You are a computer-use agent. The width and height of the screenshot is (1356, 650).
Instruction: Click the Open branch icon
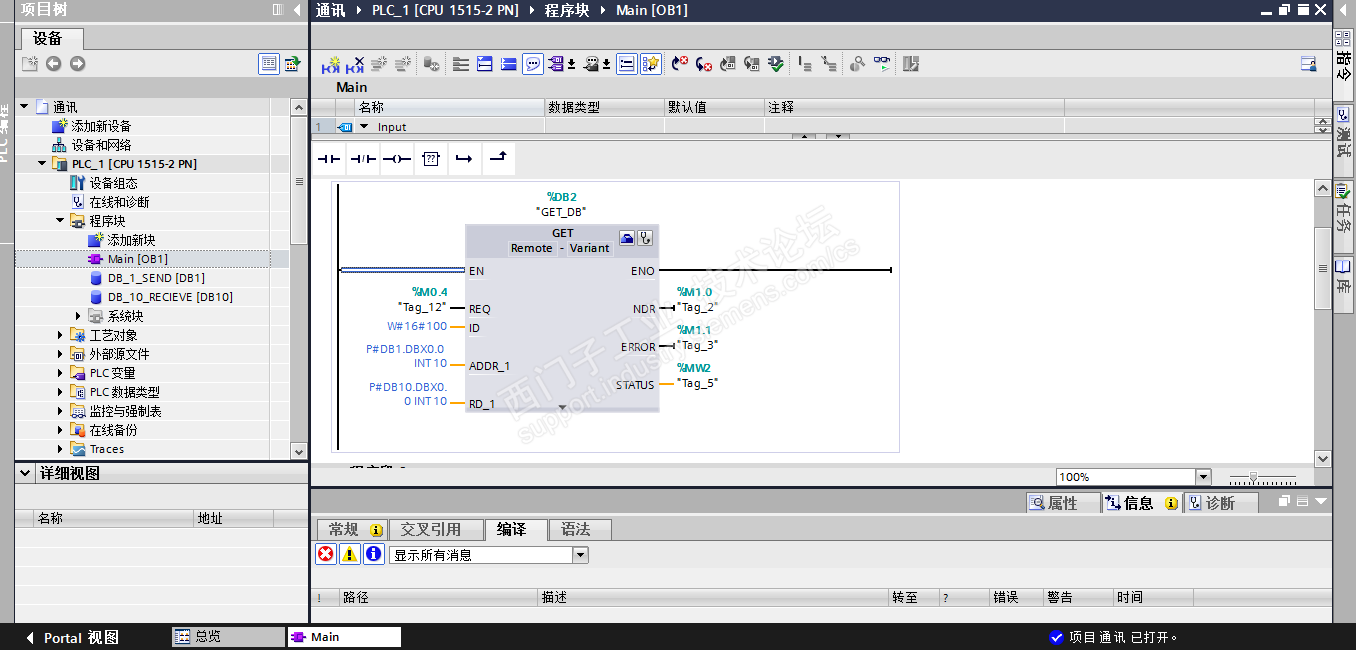pos(464,159)
